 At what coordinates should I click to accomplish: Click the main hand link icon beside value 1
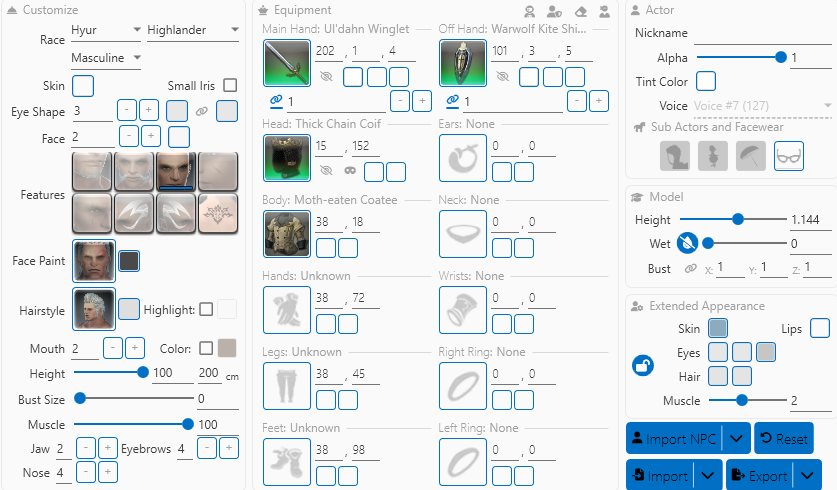276,100
